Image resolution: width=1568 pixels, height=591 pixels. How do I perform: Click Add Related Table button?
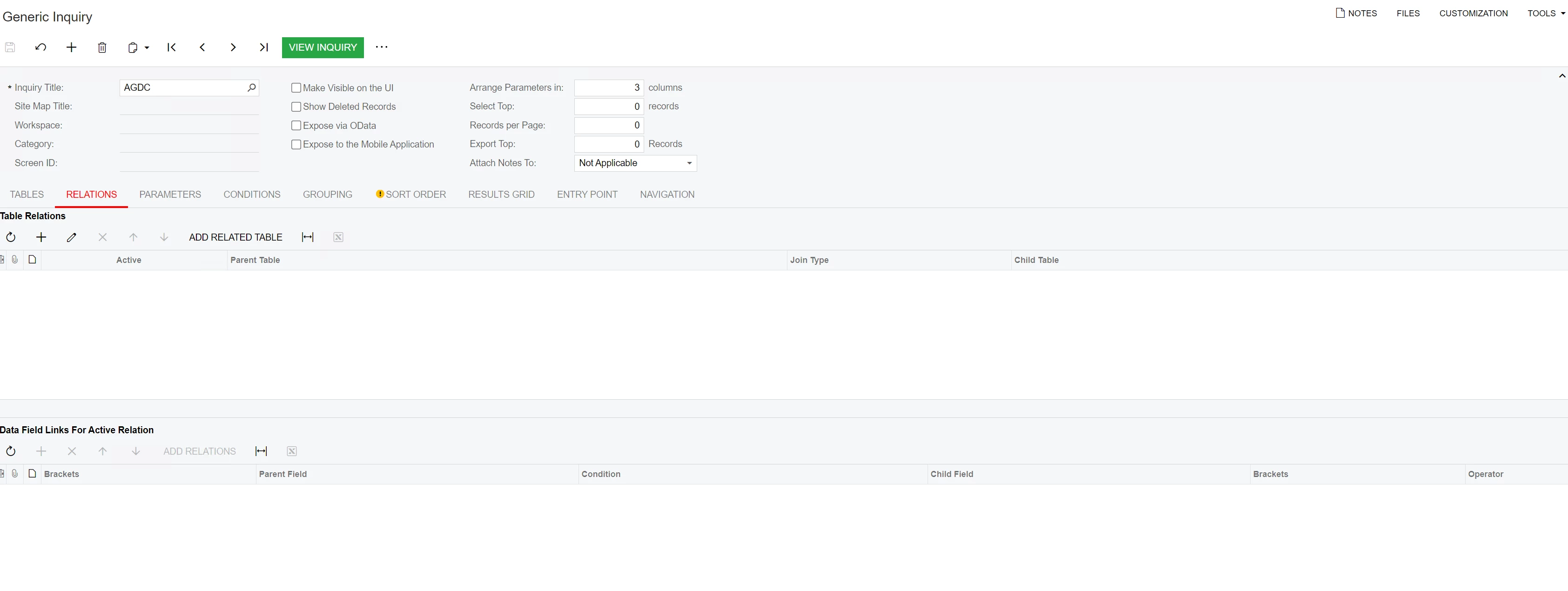[236, 237]
